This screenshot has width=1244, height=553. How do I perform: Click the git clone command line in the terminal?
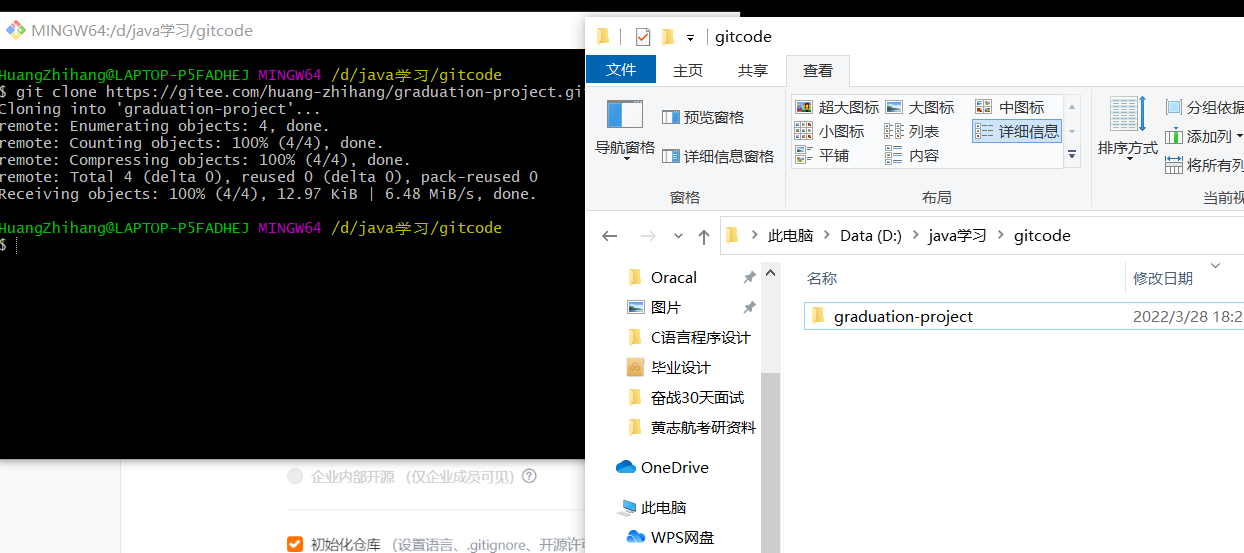(292, 92)
